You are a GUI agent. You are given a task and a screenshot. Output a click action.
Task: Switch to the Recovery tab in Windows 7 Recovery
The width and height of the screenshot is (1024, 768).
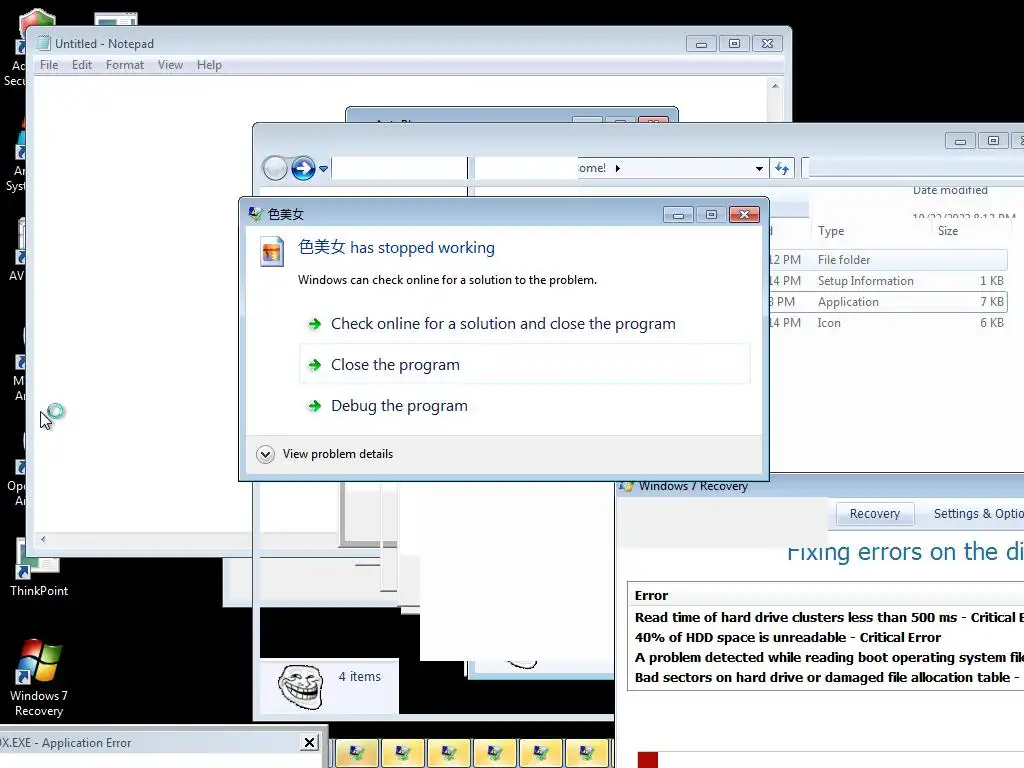pyautogui.click(x=874, y=514)
